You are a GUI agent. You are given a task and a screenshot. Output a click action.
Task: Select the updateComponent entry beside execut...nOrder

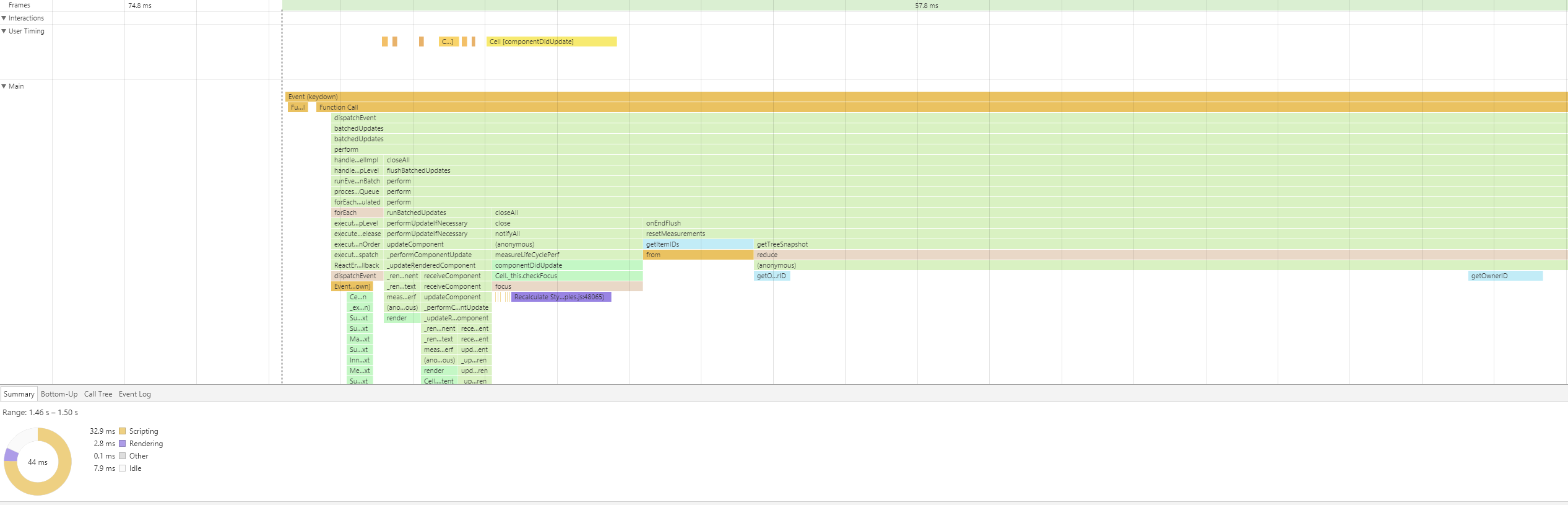[438, 244]
